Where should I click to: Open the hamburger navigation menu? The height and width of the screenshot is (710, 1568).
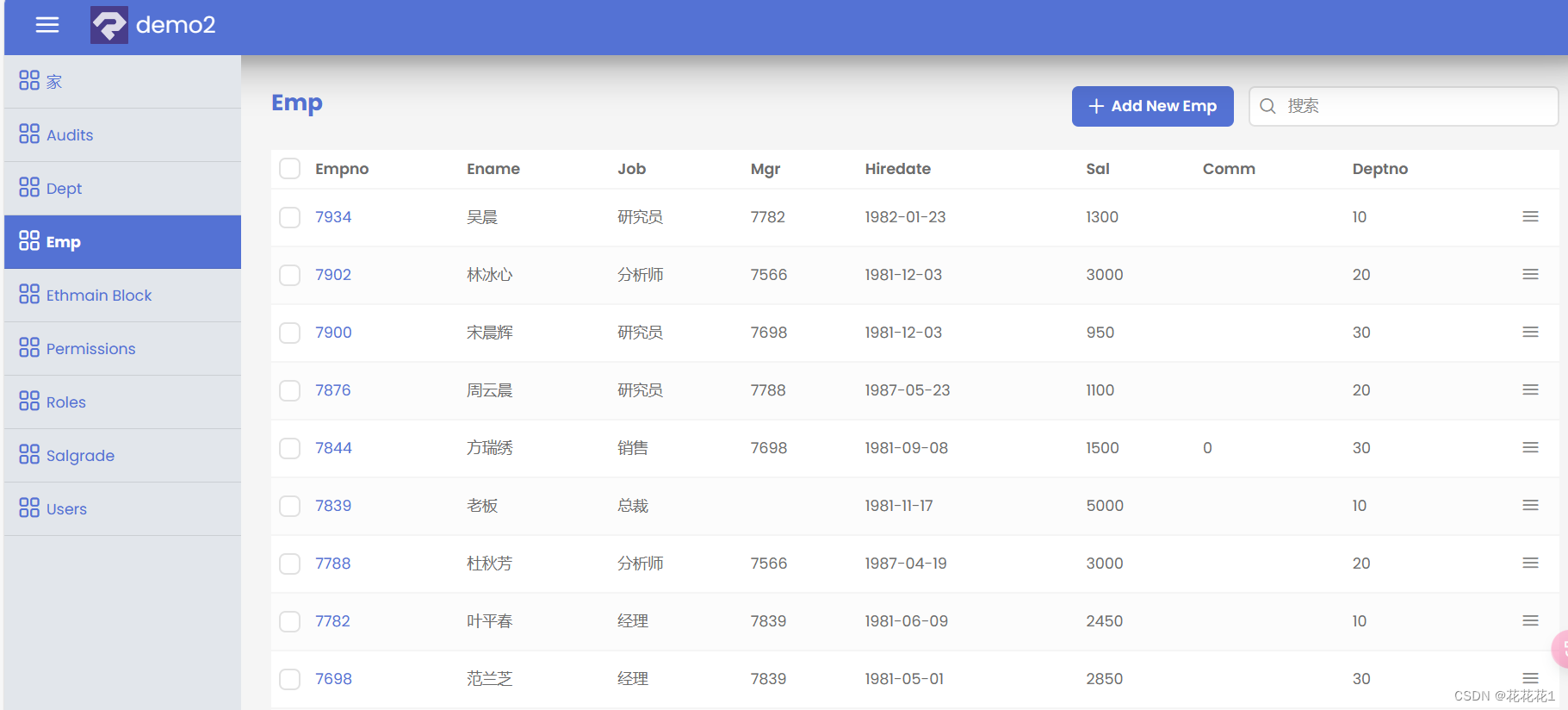coord(47,25)
